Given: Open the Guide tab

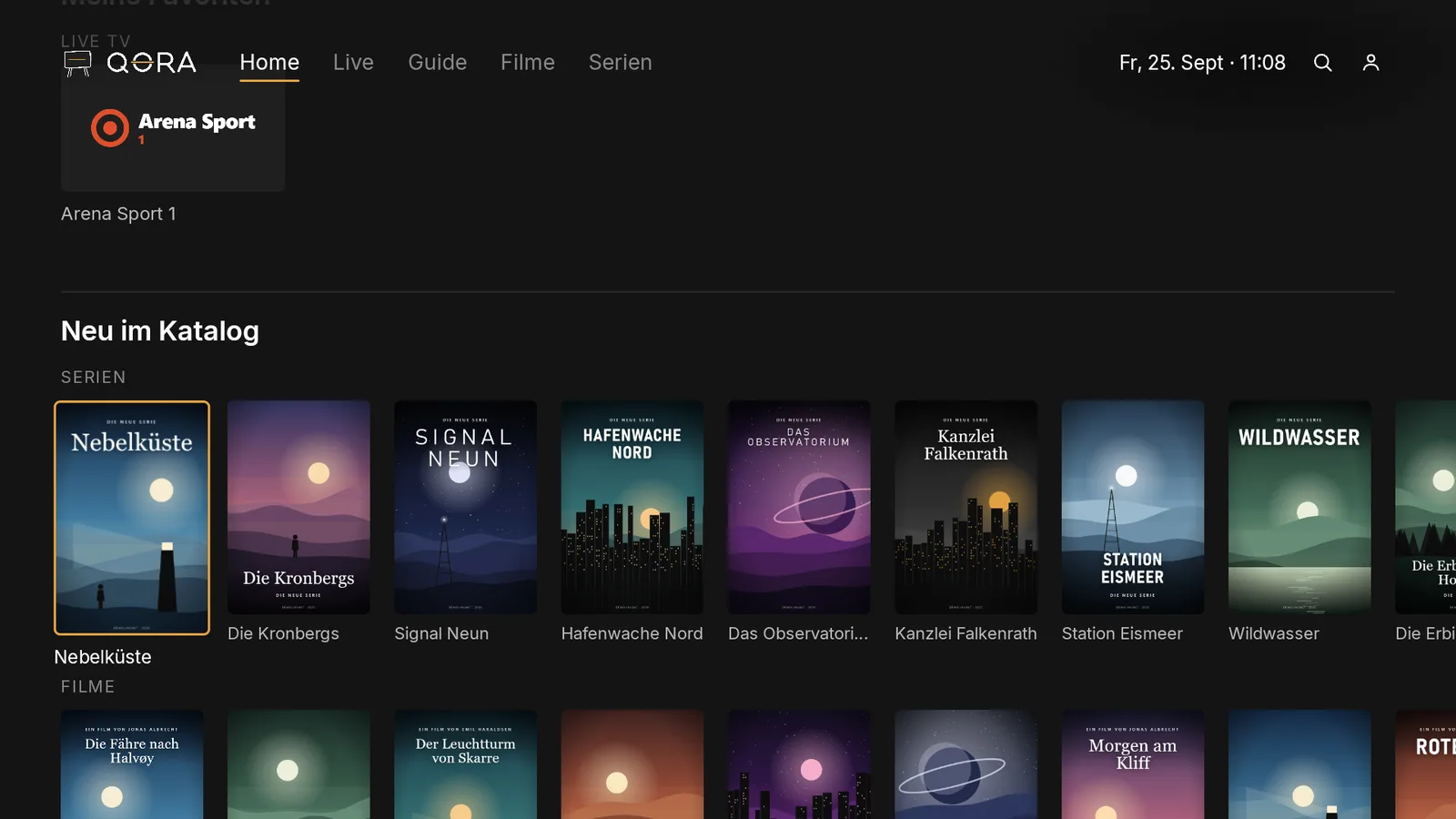Looking at the screenshot, I should tap(437, 63).
